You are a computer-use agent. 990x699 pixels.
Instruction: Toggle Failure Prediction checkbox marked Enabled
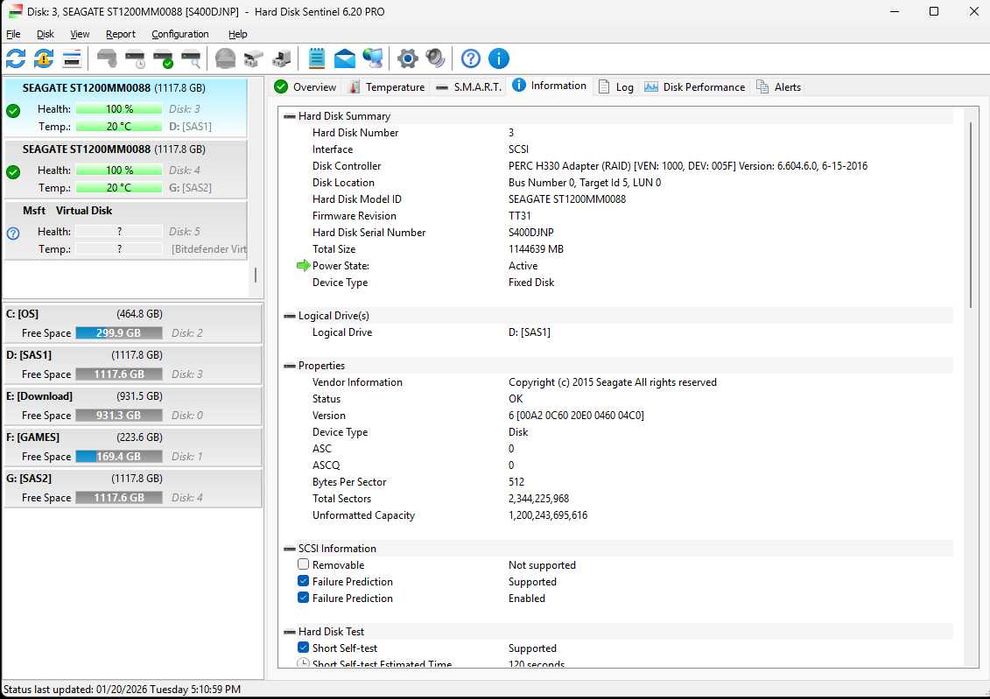coord(304,597)
